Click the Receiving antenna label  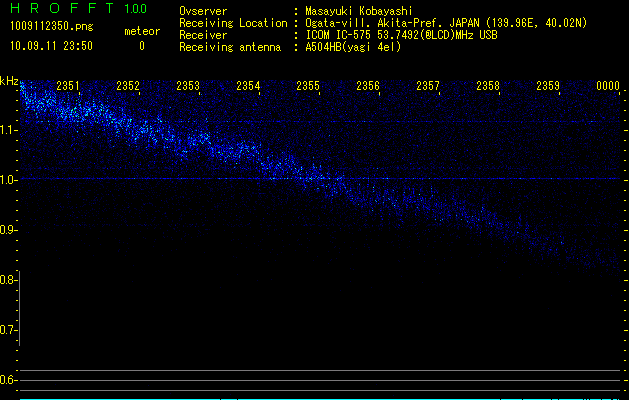230,47
